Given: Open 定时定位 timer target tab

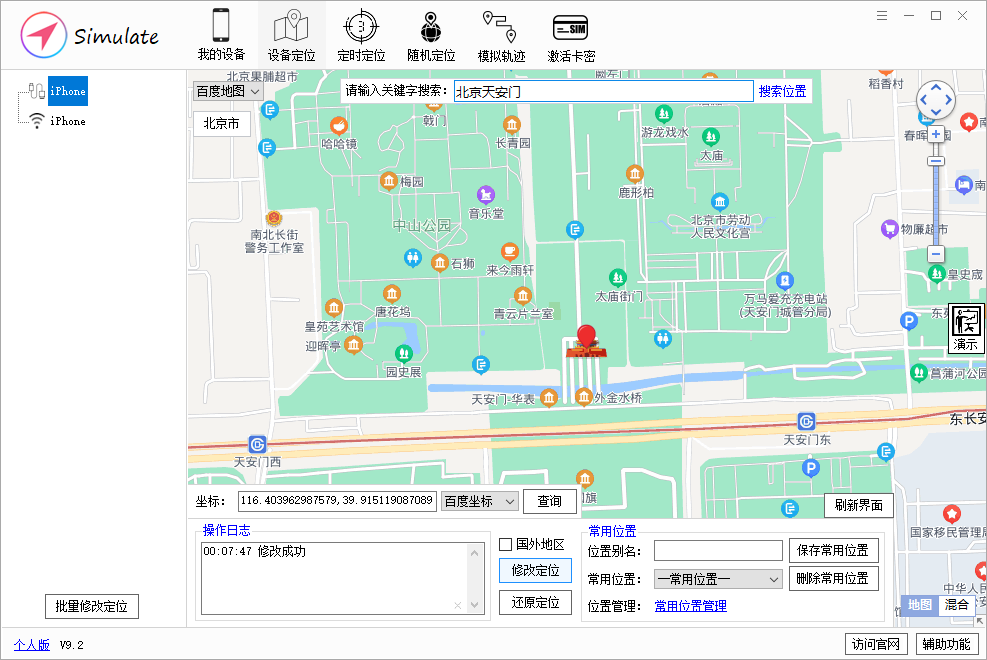Looking at the screenshot, I should coord(361,35).
